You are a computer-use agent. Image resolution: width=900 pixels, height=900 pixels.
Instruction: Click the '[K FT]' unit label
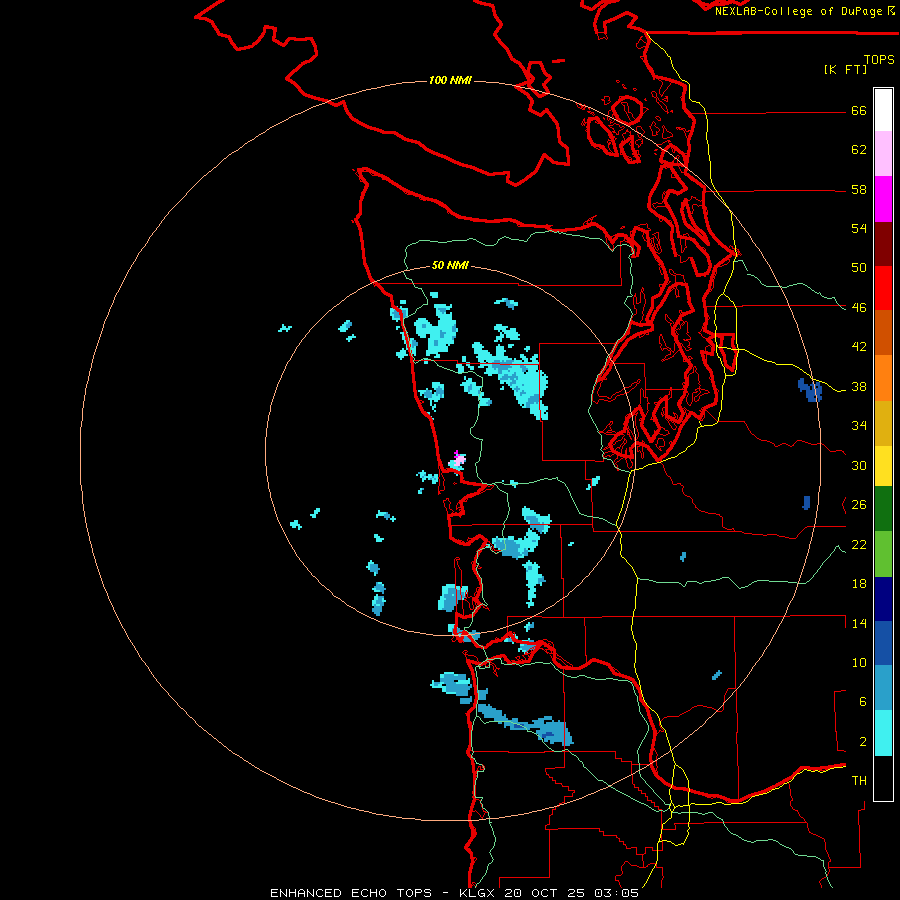click(845, 69)
